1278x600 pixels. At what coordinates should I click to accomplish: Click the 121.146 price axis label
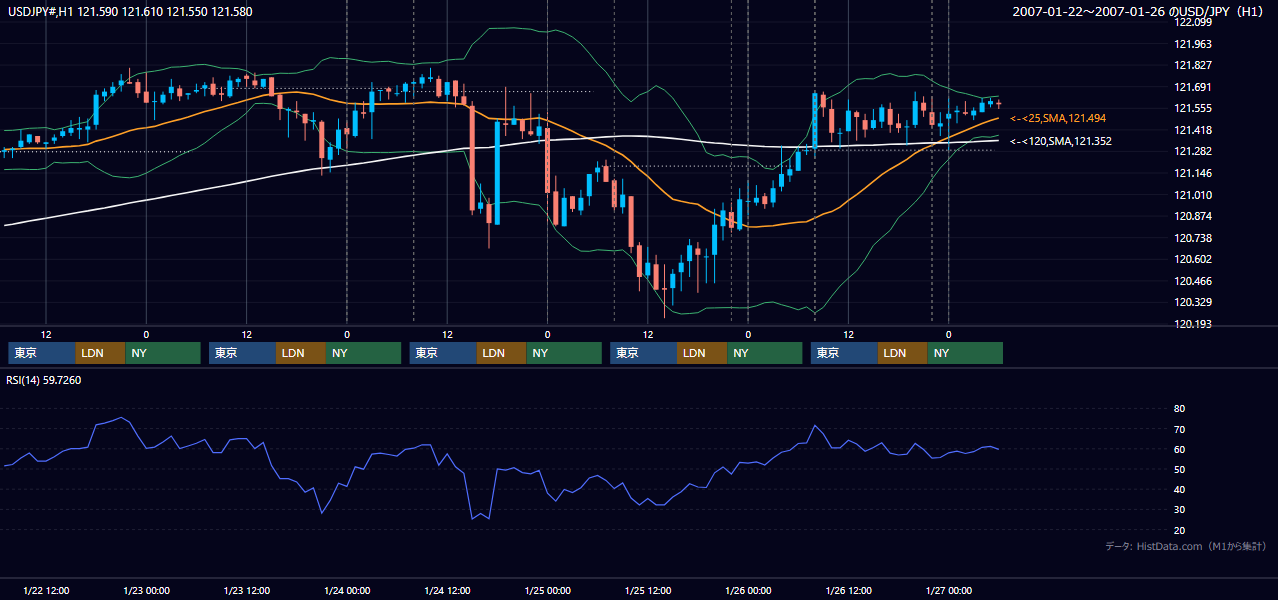coord(1192,173)
